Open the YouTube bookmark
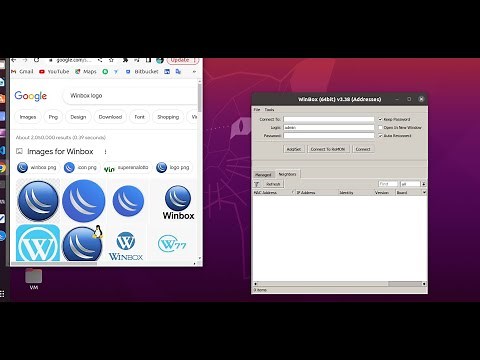 (54, 71)
